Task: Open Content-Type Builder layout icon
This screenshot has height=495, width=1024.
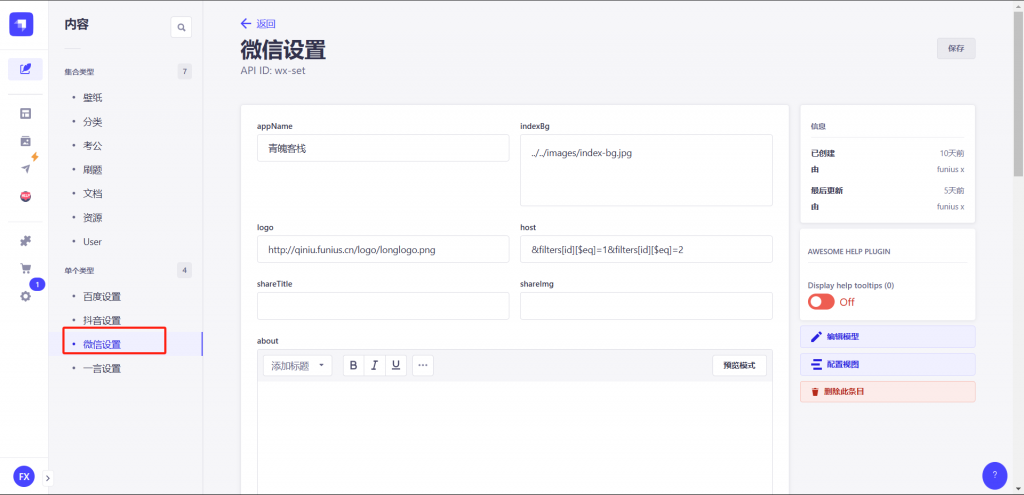Action: click(x=25, y=114)
